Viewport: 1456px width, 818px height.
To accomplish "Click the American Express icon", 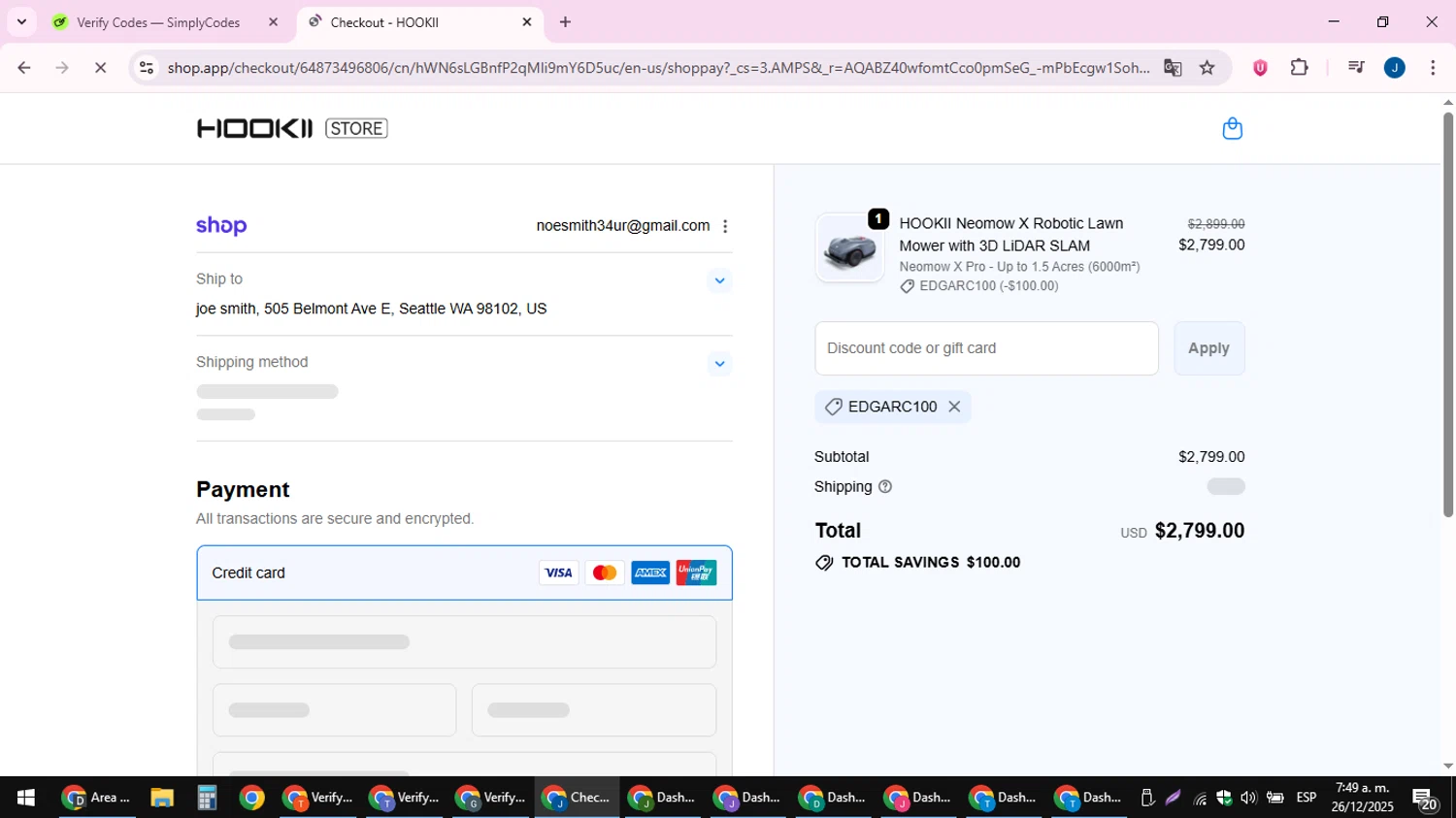I will [x=650, y=573].
